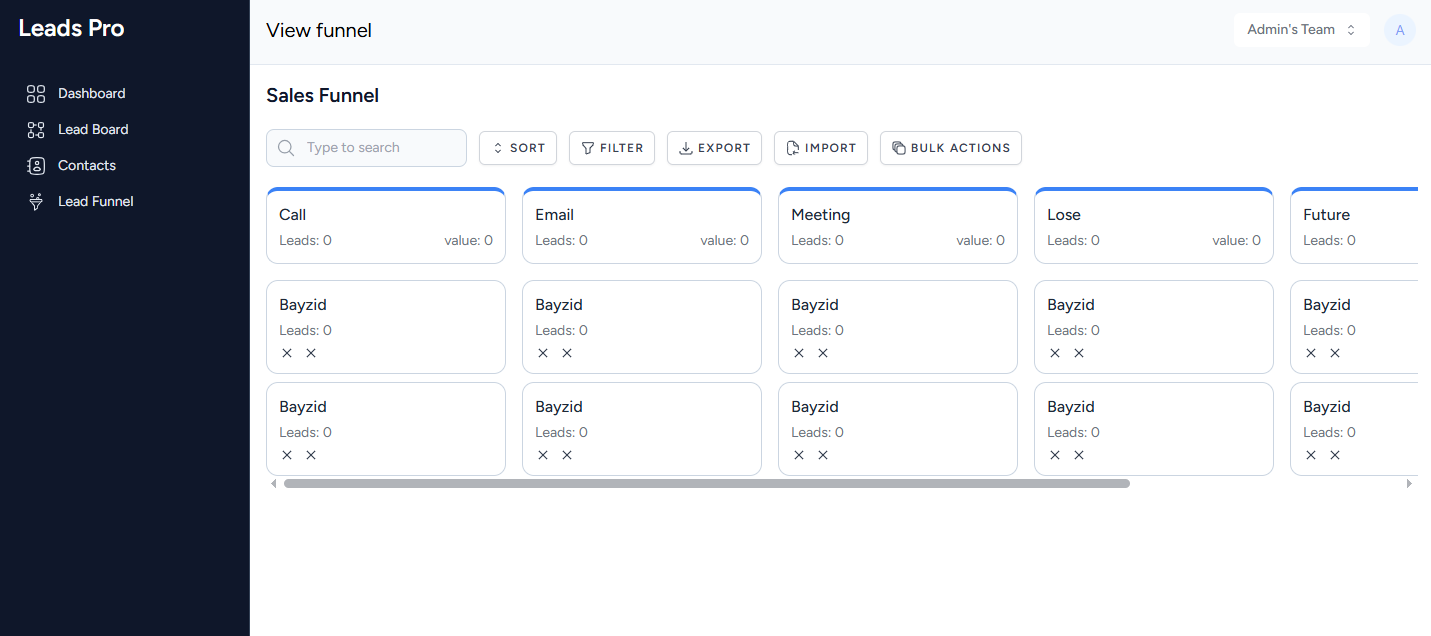Click the left X icon on the upper Bayzid card under Call

click(x=287, y=353)
